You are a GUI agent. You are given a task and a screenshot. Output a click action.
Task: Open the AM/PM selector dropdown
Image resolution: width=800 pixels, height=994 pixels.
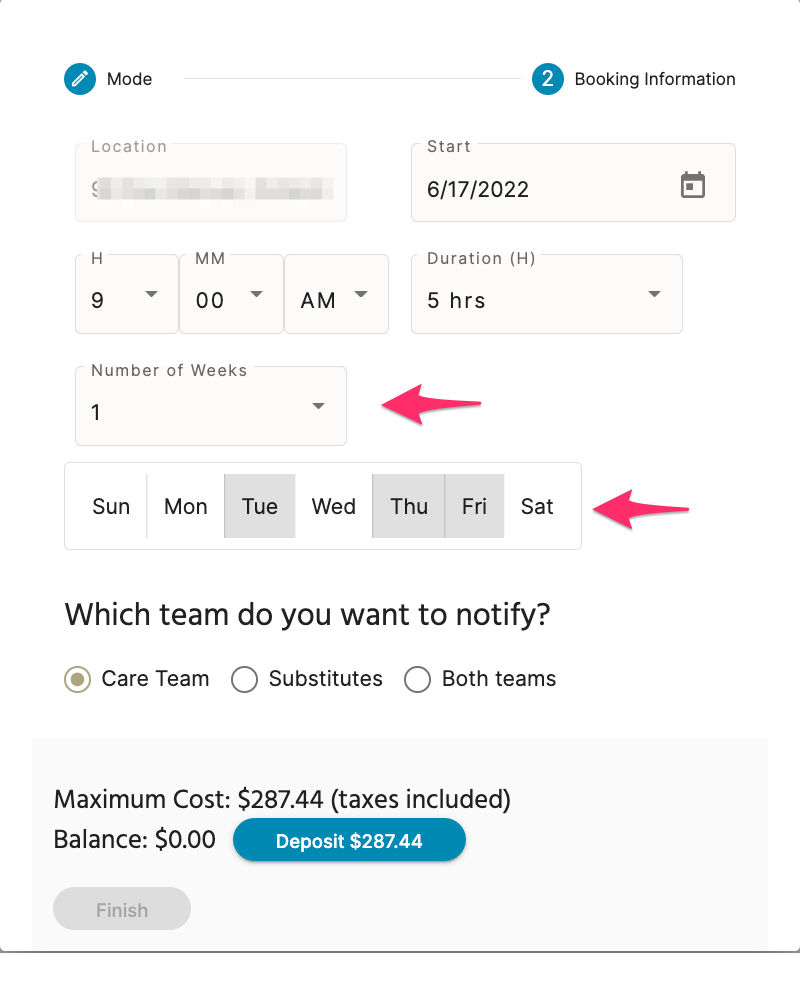point(336,295)
